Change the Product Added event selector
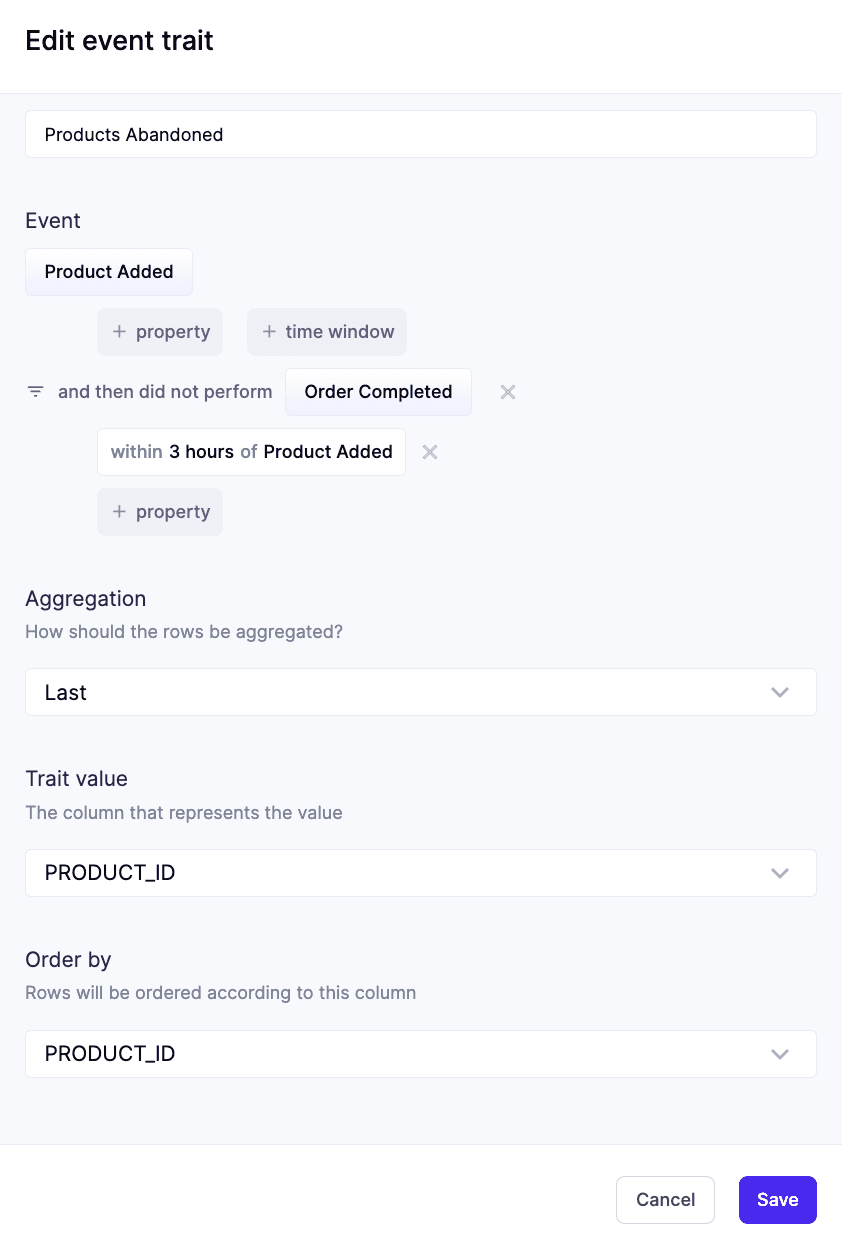The width and height of the screenshot is (842, 1242). [x=109, y=272]
